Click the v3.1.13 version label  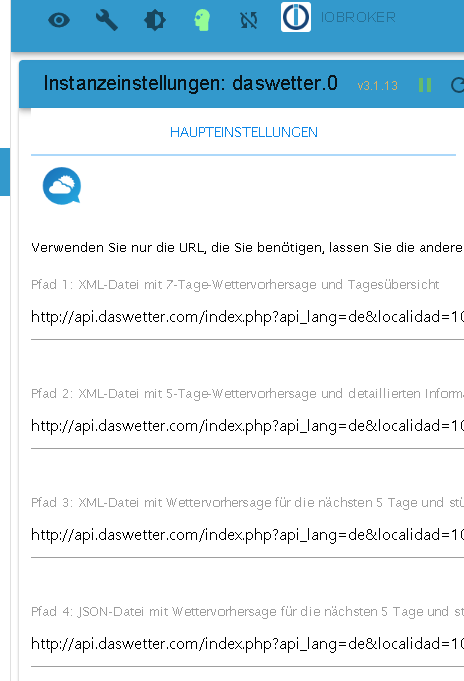pos(378,86)
